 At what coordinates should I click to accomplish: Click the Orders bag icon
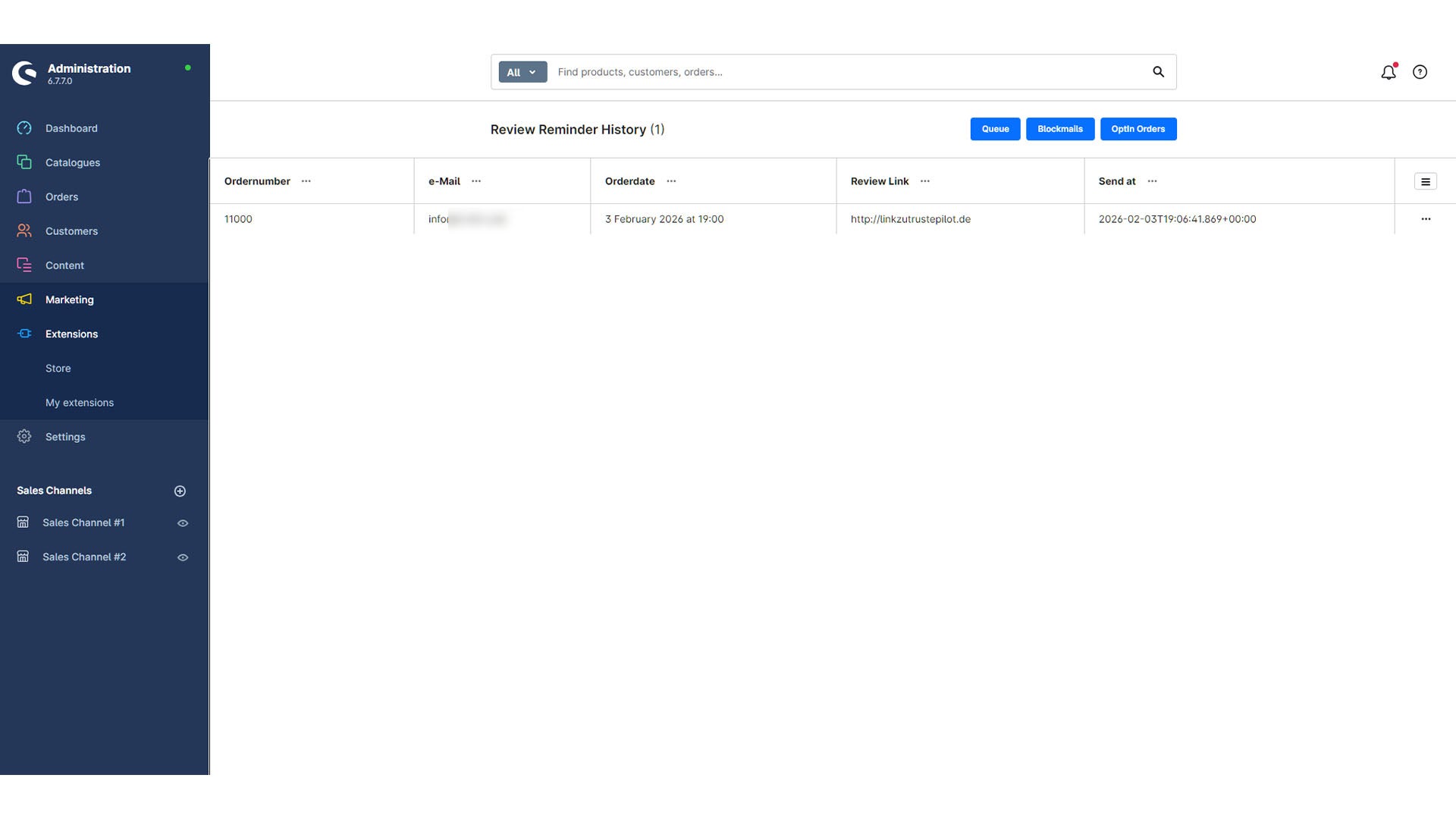tap(24, 196)
